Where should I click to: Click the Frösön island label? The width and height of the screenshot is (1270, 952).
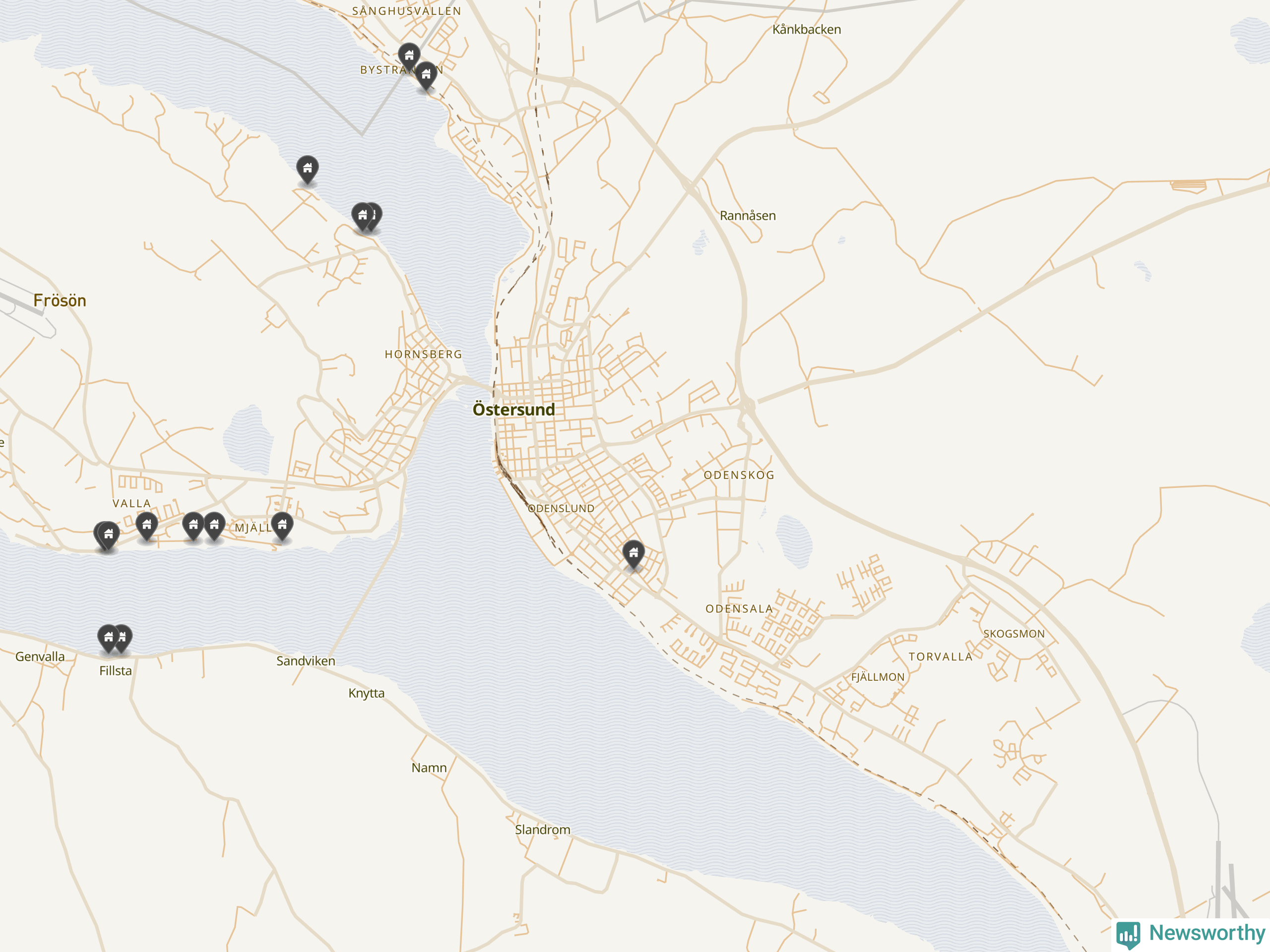pos(60,300)
